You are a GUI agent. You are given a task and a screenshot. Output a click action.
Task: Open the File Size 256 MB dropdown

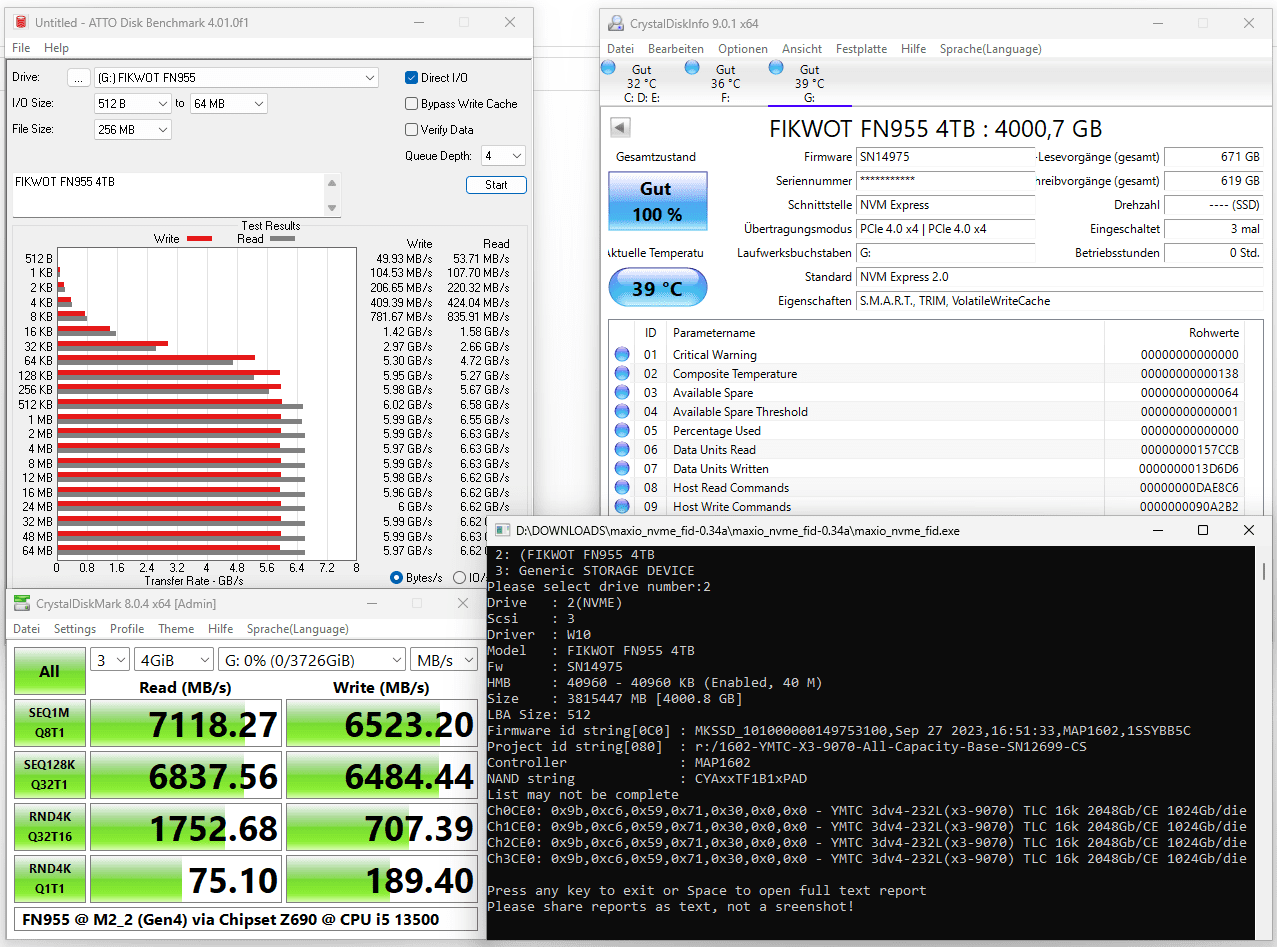click(x=133, y=129)
